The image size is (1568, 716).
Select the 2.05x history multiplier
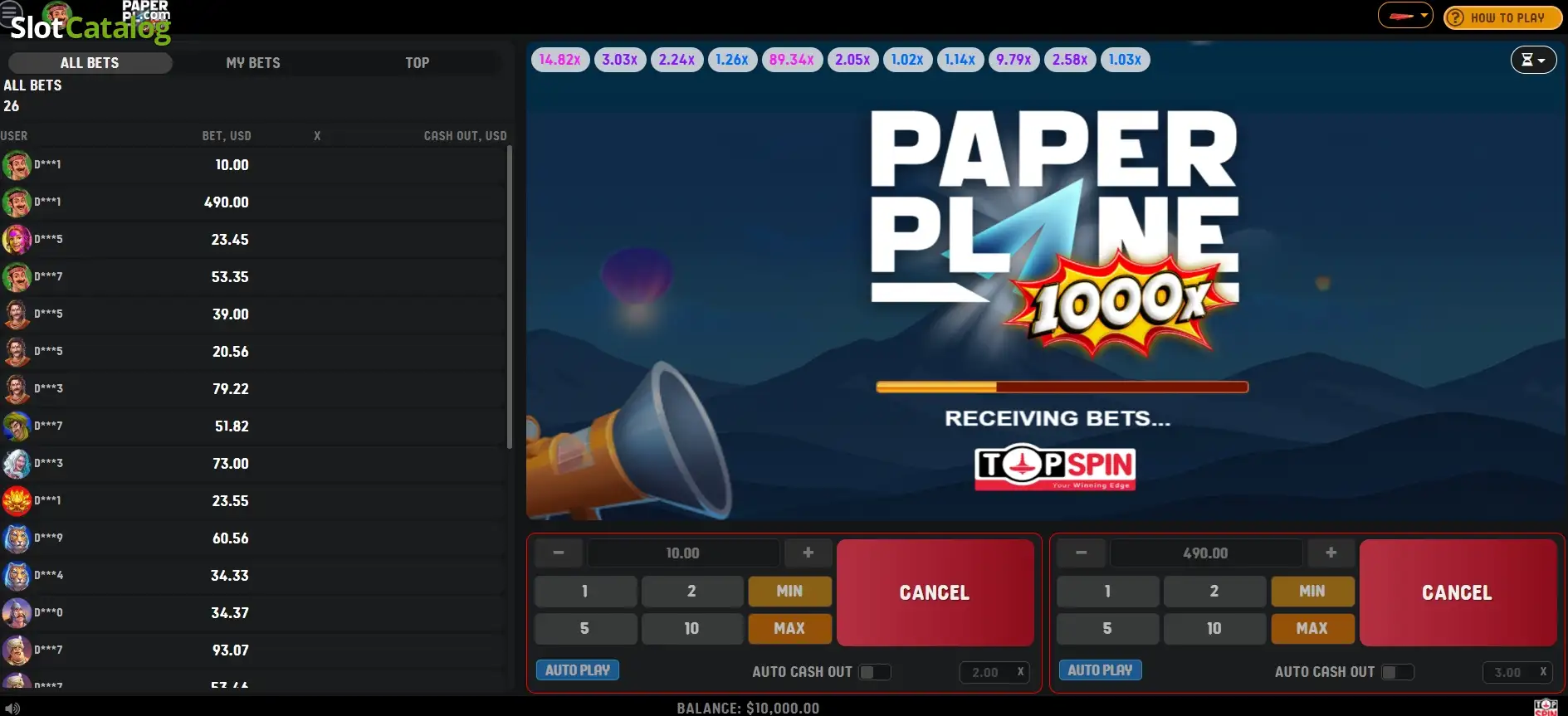[x=852, y=60]
